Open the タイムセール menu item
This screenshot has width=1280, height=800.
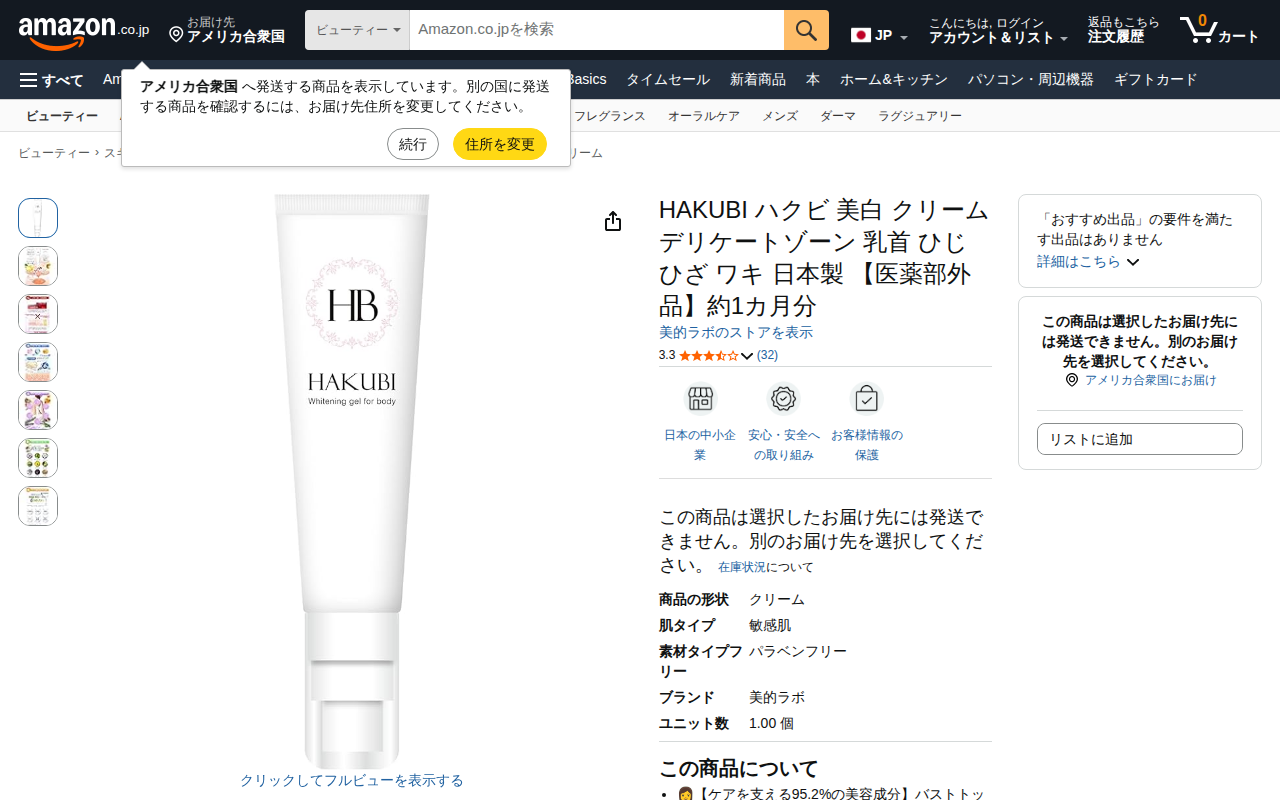668,80
